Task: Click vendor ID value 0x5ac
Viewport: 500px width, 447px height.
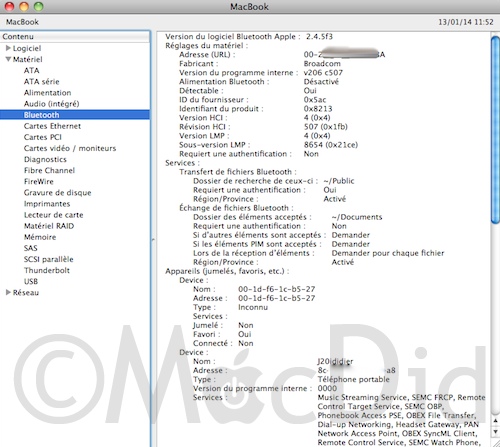Action: 315,99
